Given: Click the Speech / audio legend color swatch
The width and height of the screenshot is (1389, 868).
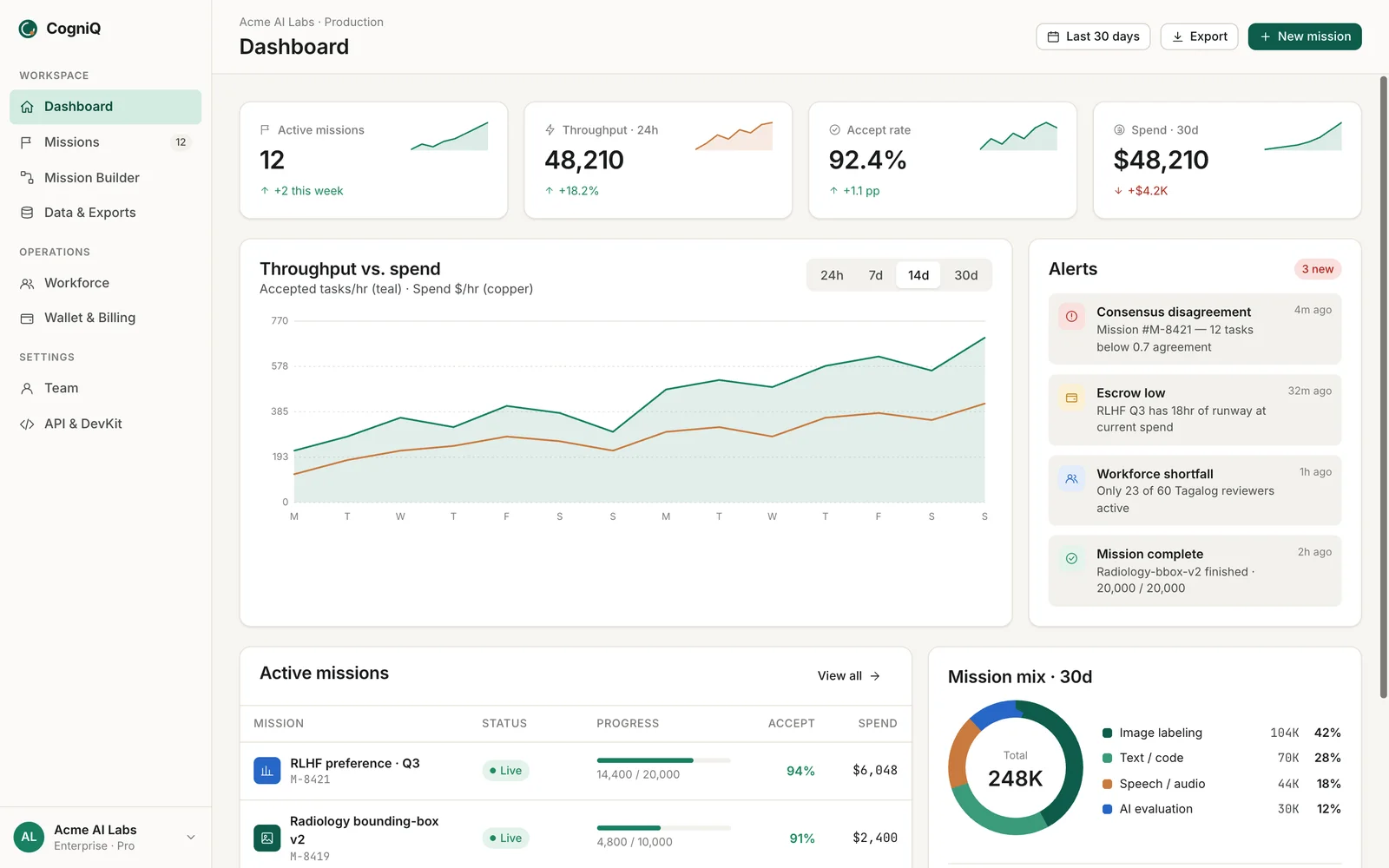Looking at the screenshot, I should [1107, 784].
